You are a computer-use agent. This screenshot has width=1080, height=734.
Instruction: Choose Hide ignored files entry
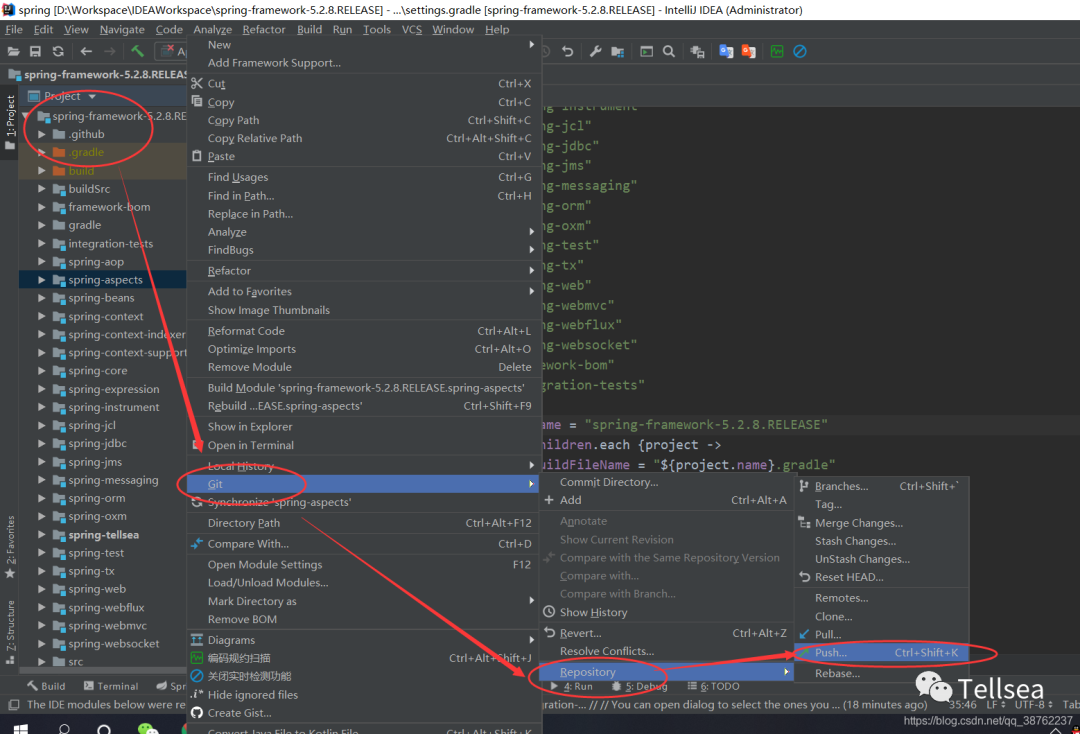click(x=364, y=695)
